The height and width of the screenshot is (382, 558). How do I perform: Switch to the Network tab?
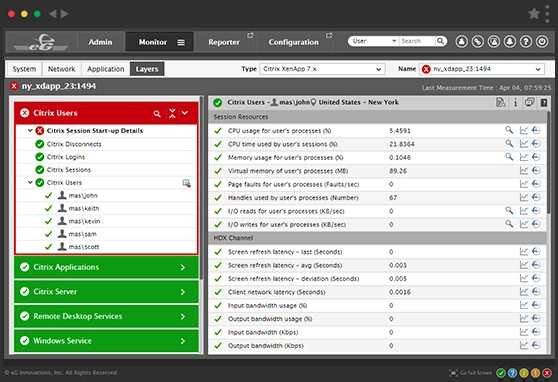pyautogui.click(x=62, y=69)
